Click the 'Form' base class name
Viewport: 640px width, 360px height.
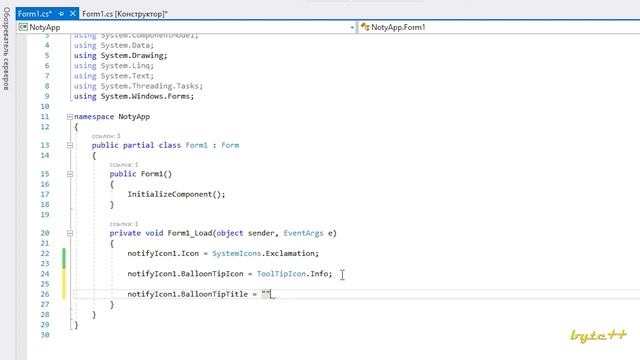click(x=230, y=145)
